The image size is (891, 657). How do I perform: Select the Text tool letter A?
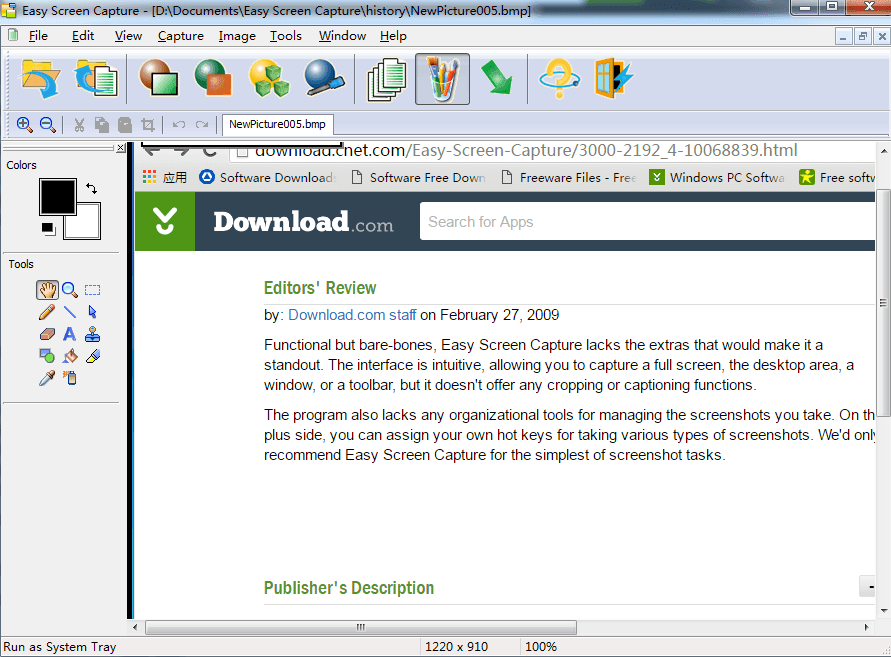click(69, 334)
